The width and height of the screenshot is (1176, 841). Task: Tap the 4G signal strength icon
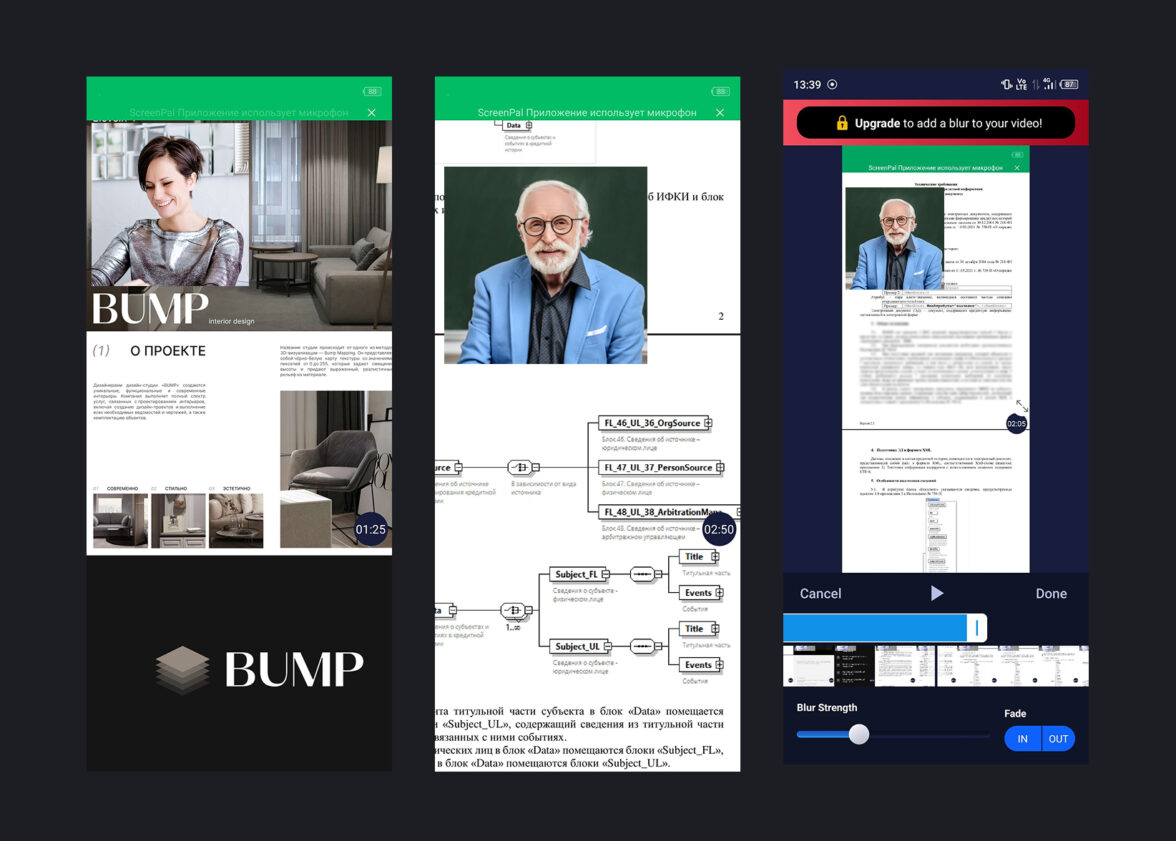coord(1049,85)
